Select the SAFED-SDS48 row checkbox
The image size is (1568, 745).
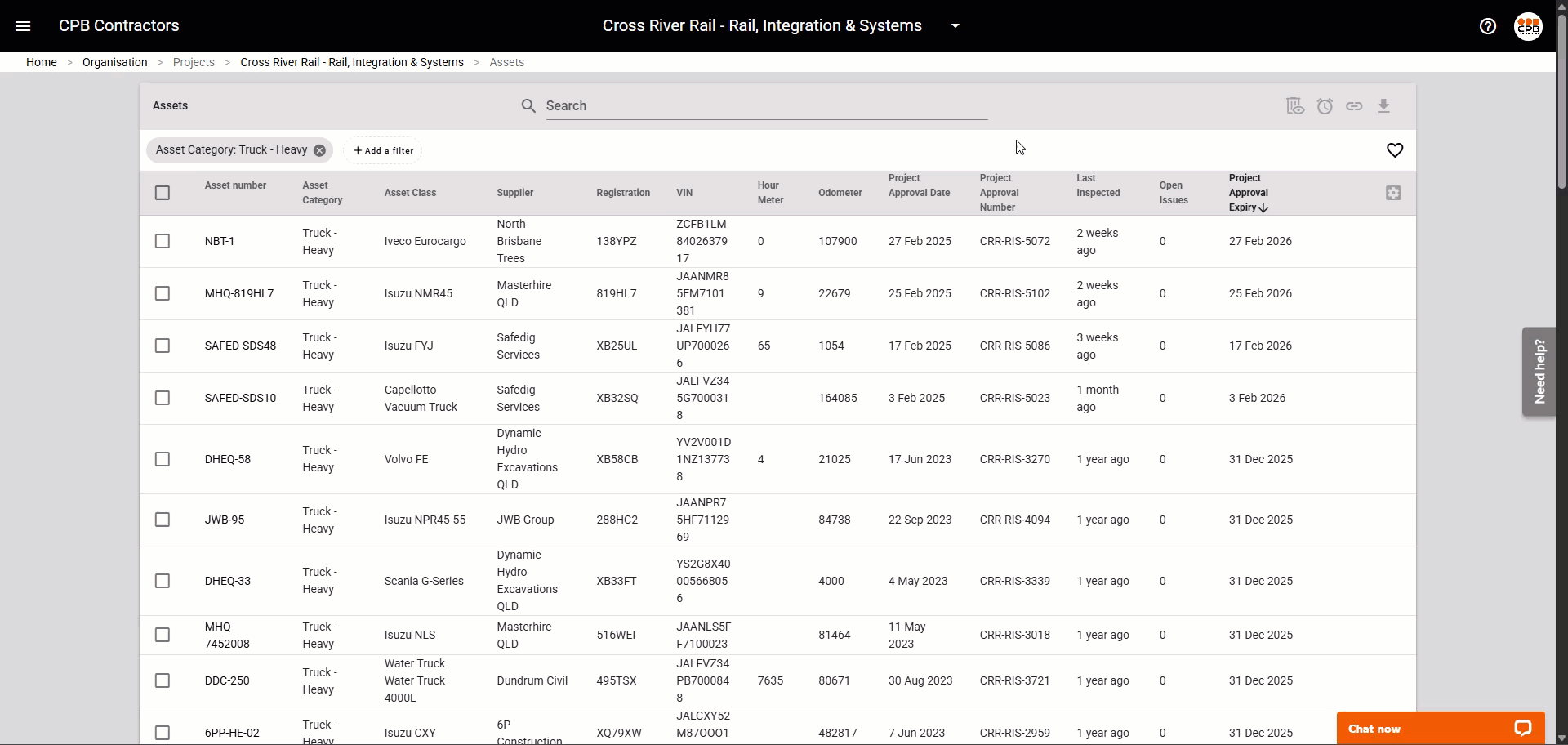pyautogui.click(x=163, y=346)
